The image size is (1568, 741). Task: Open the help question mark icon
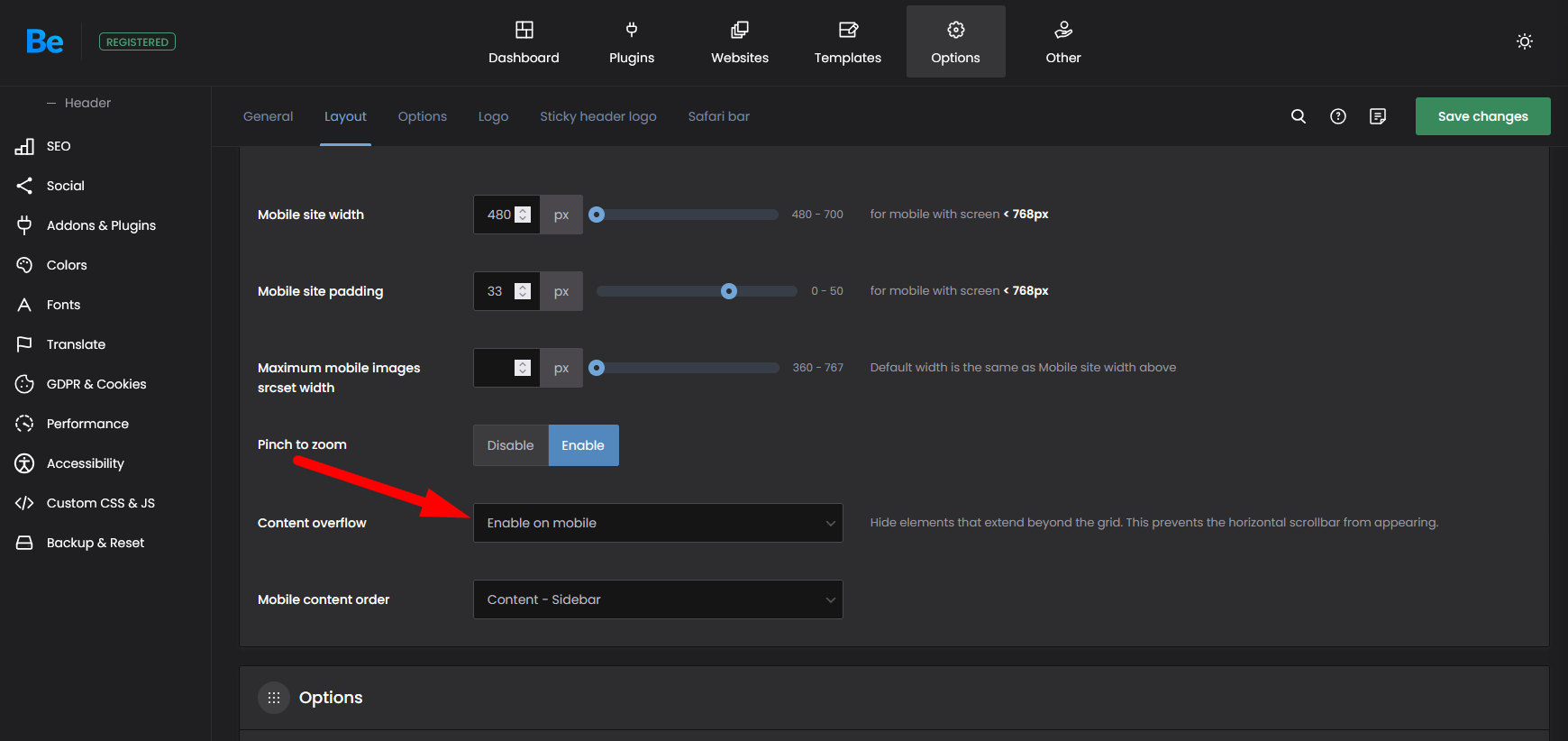point(1338,116)
